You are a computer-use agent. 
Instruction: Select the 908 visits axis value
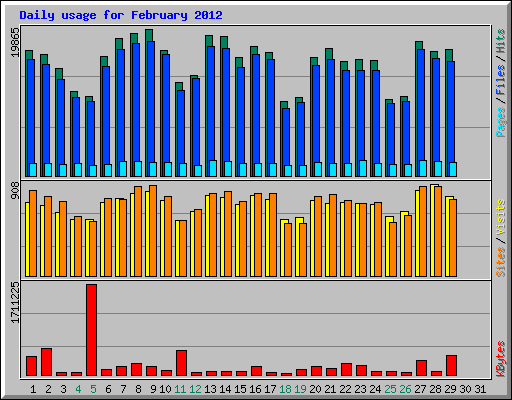(15, 191)
